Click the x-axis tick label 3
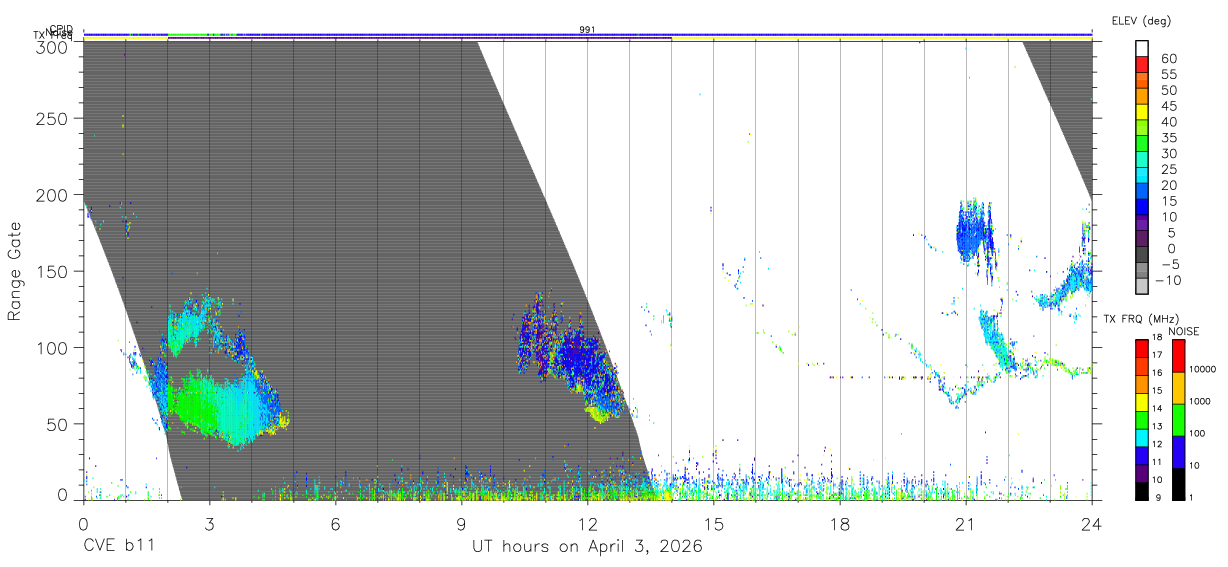Viewport: 1228px width, 567px height. click(x=209, y=523)
